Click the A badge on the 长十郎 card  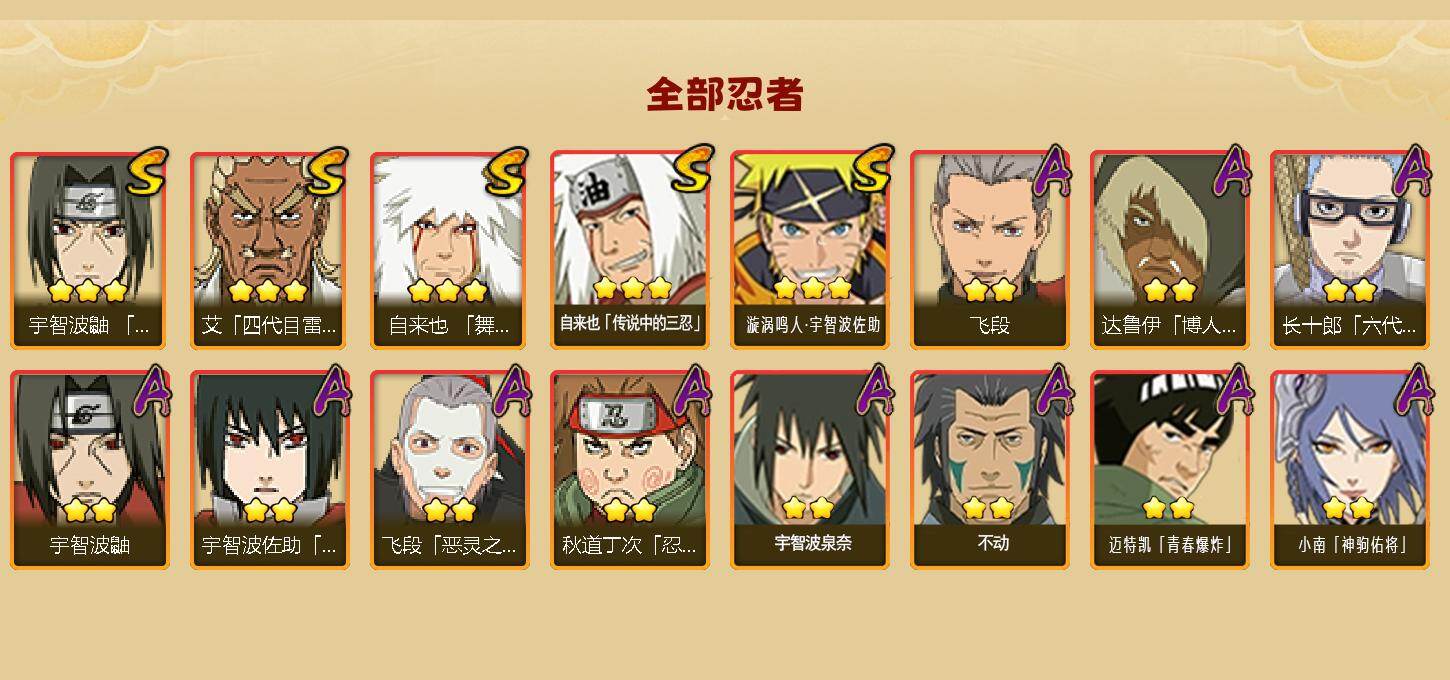click(x=1411, y=172)
